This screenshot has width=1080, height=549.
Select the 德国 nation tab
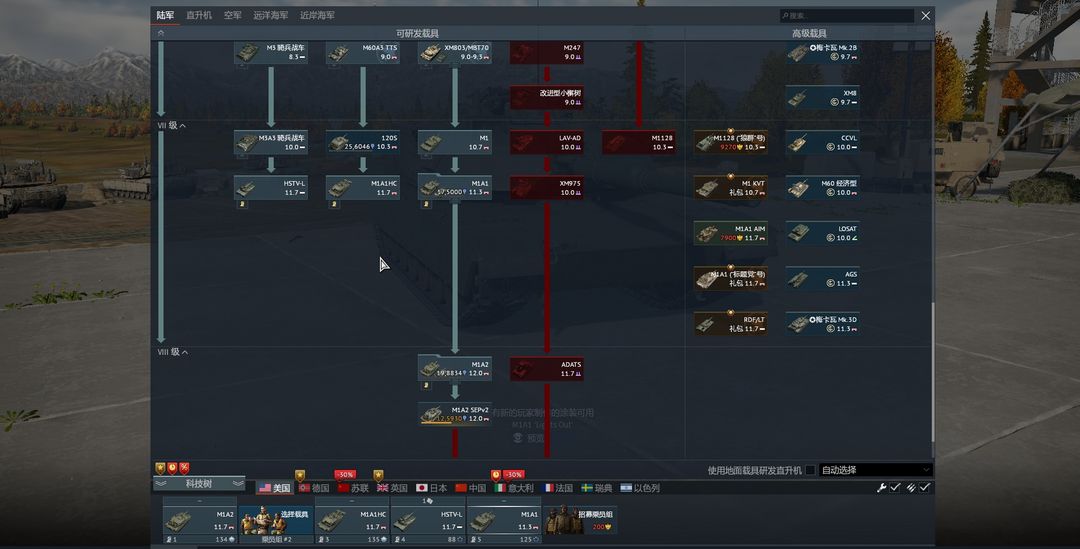click(x=313, y=488)
